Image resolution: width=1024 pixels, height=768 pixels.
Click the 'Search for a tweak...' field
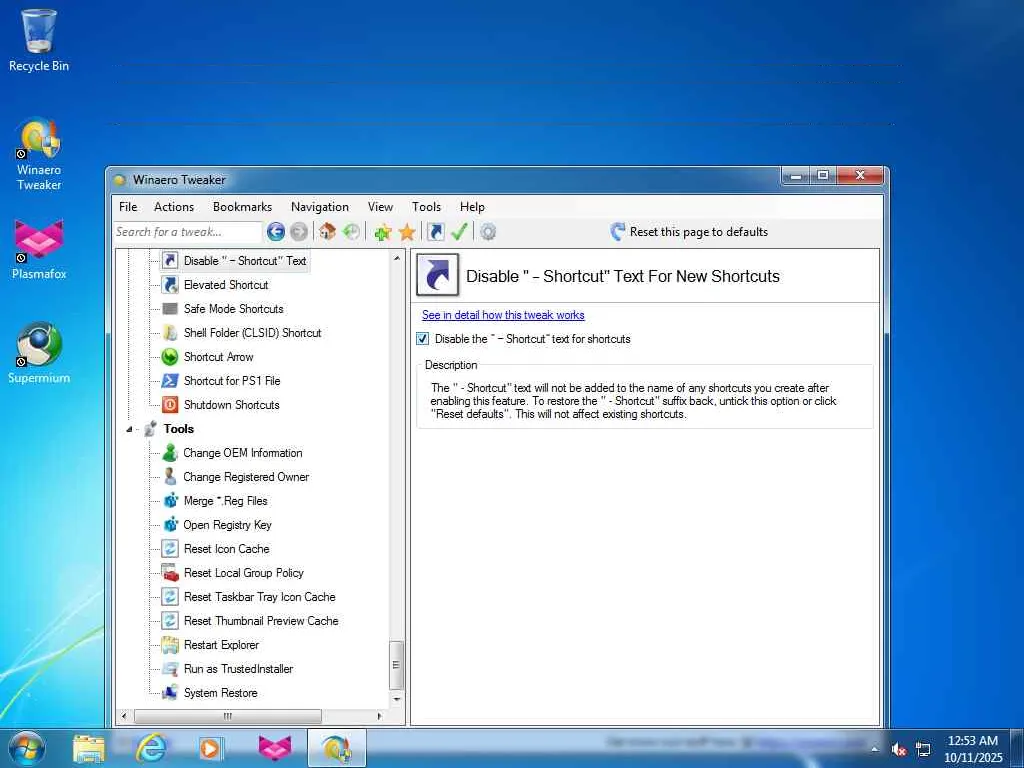(x=188, y=232)
